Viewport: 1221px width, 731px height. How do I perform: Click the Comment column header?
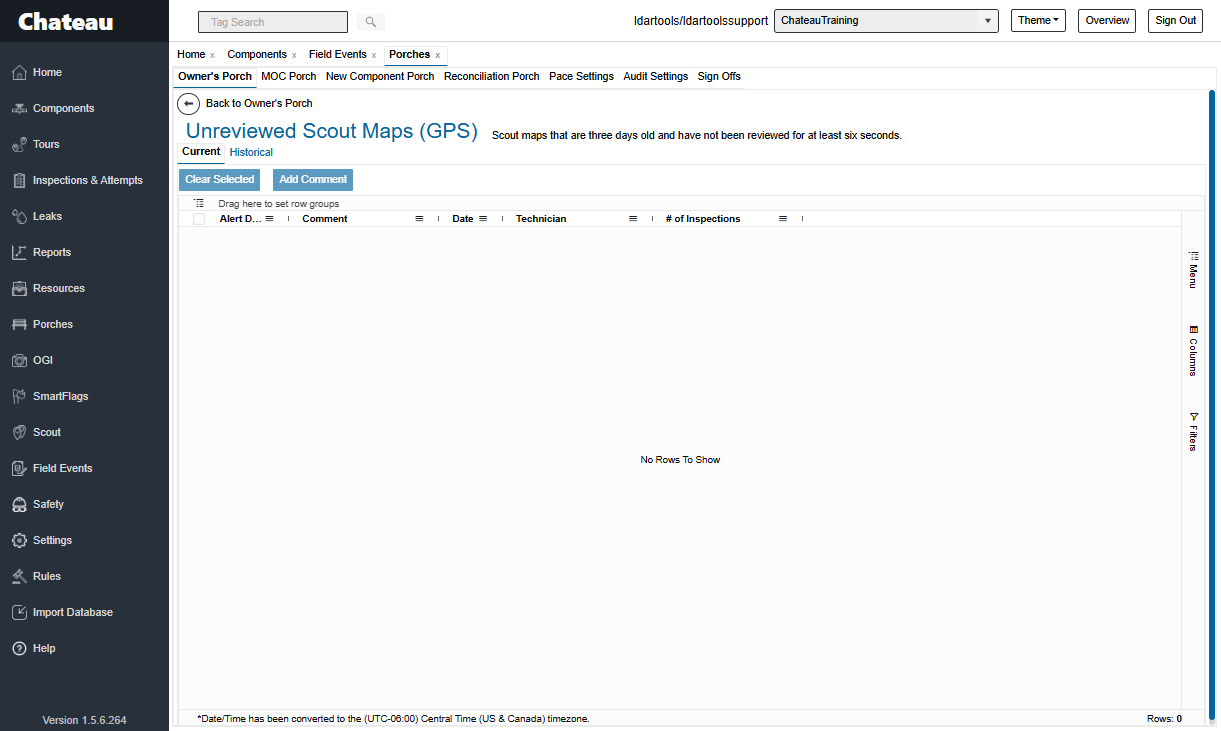(325, 218)
